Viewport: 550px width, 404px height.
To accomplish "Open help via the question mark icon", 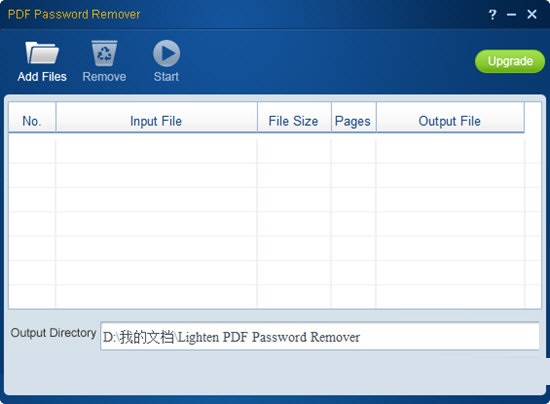I will coord(492,14).
